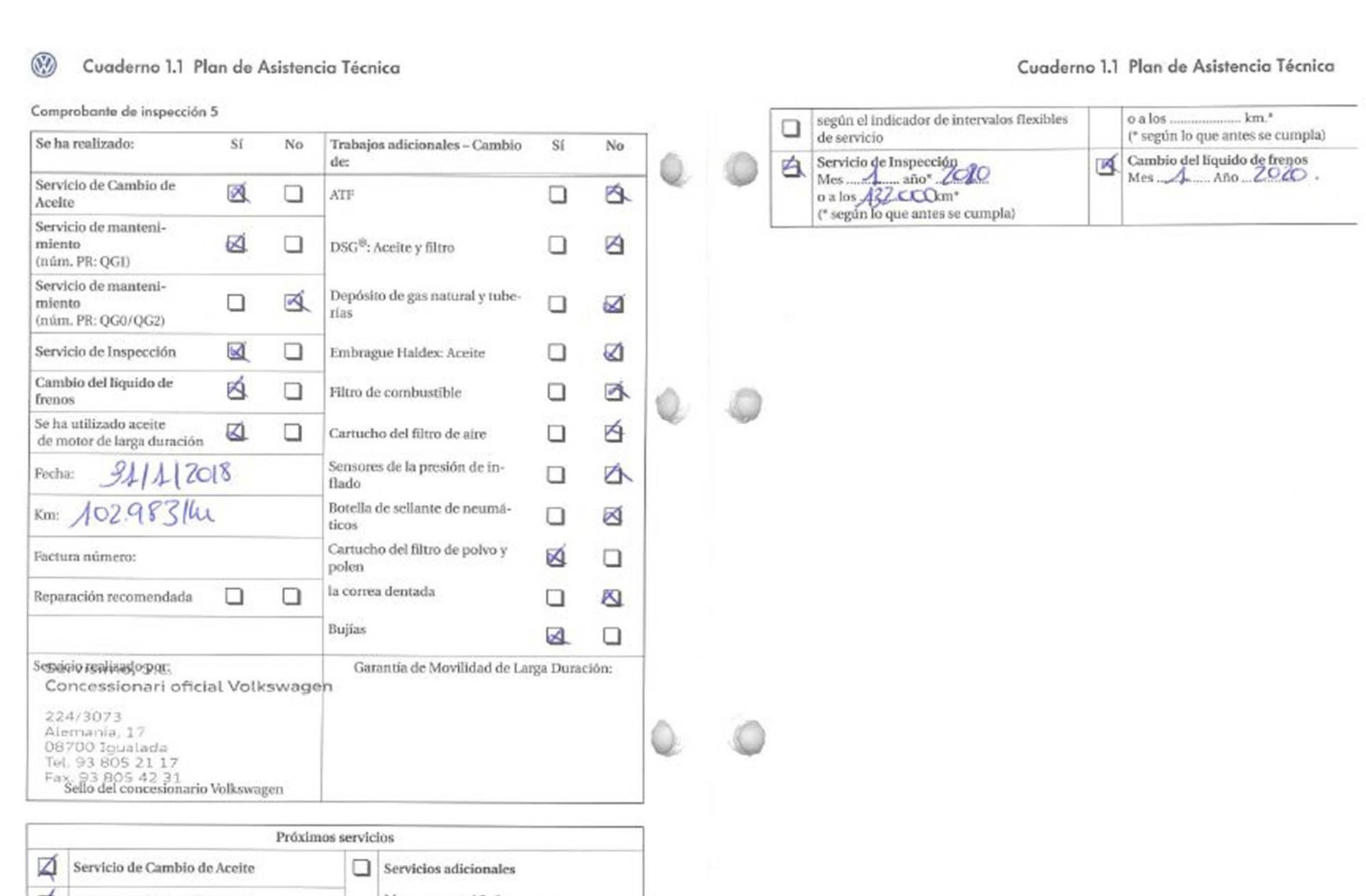Click 'Sello del concesionario Volkswagen' caption
The image size is (1366, 896).
[x=174, y=789]
